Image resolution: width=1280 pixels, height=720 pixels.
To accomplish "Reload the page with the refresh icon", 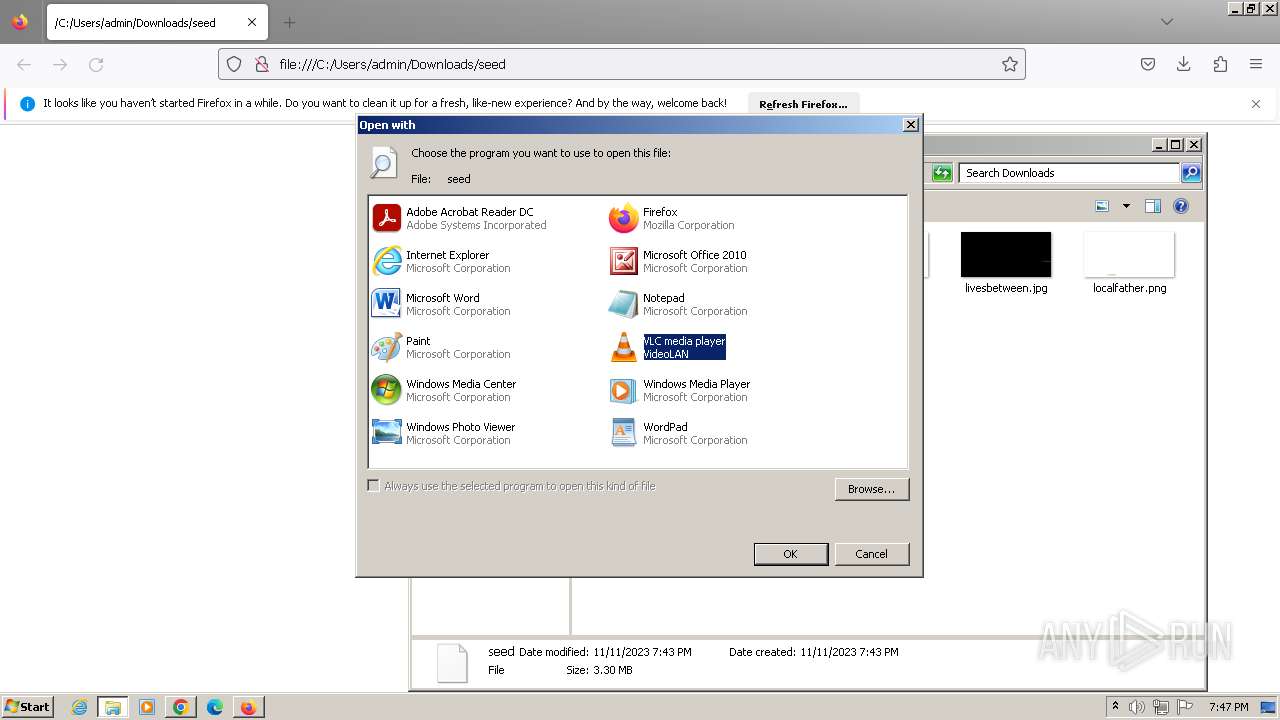I will coord(96,64).
